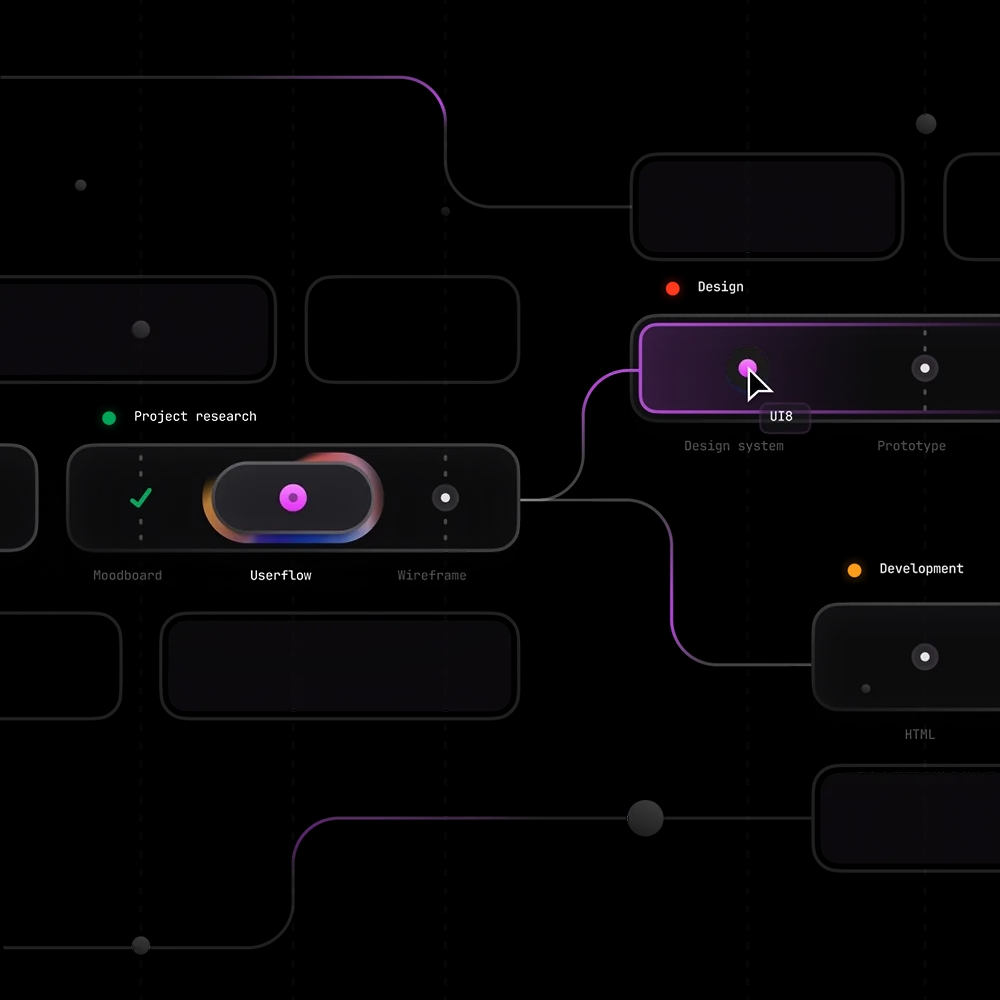
Task: Click the large connector node on the bottom path
Action: pos(645,818)
